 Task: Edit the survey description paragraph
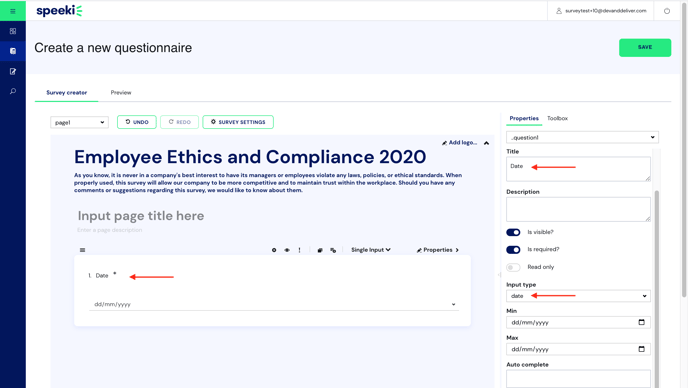[x=268, y=183]
